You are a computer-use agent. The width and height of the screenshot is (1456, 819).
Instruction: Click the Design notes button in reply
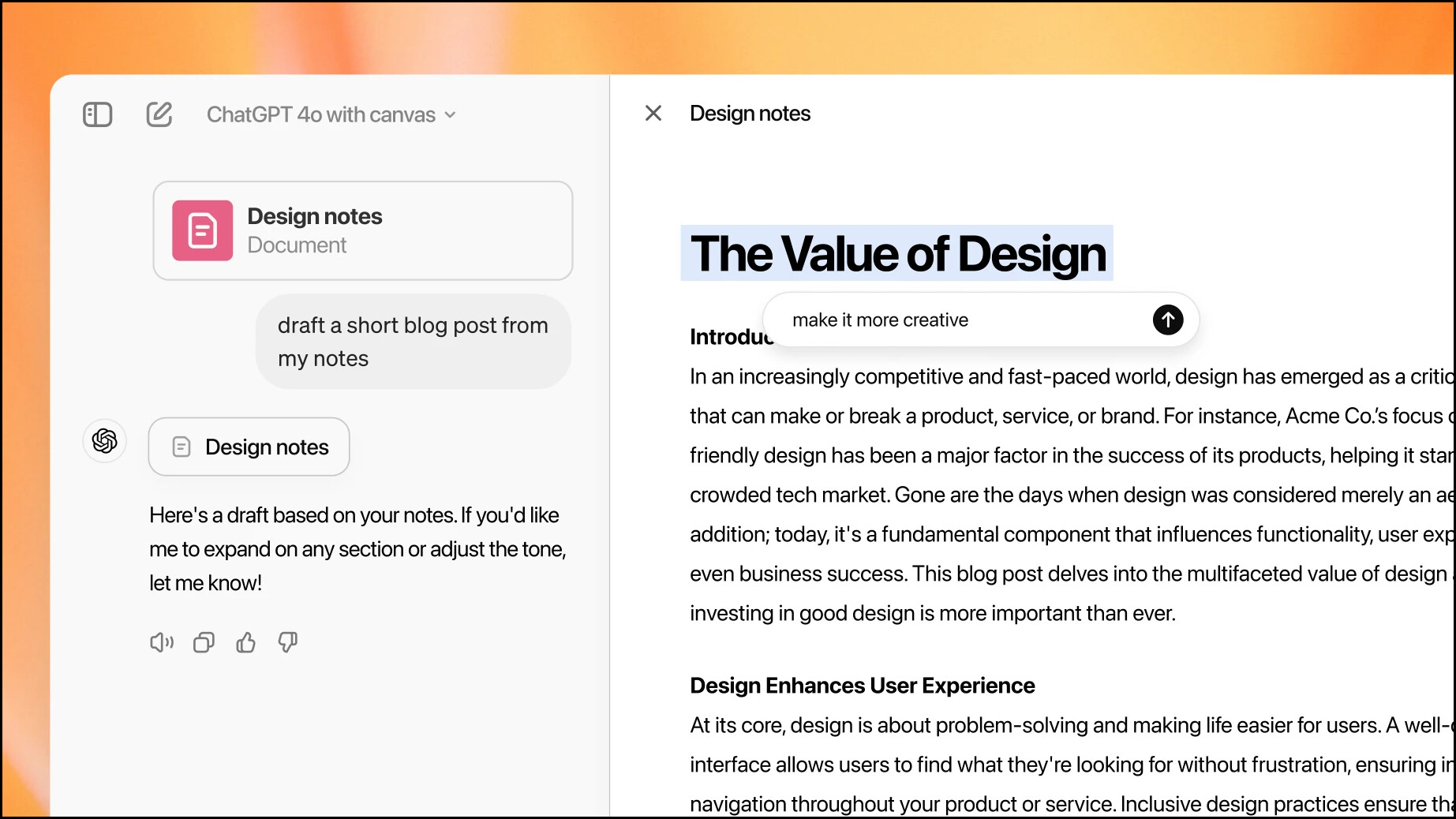tap(249, 447)
